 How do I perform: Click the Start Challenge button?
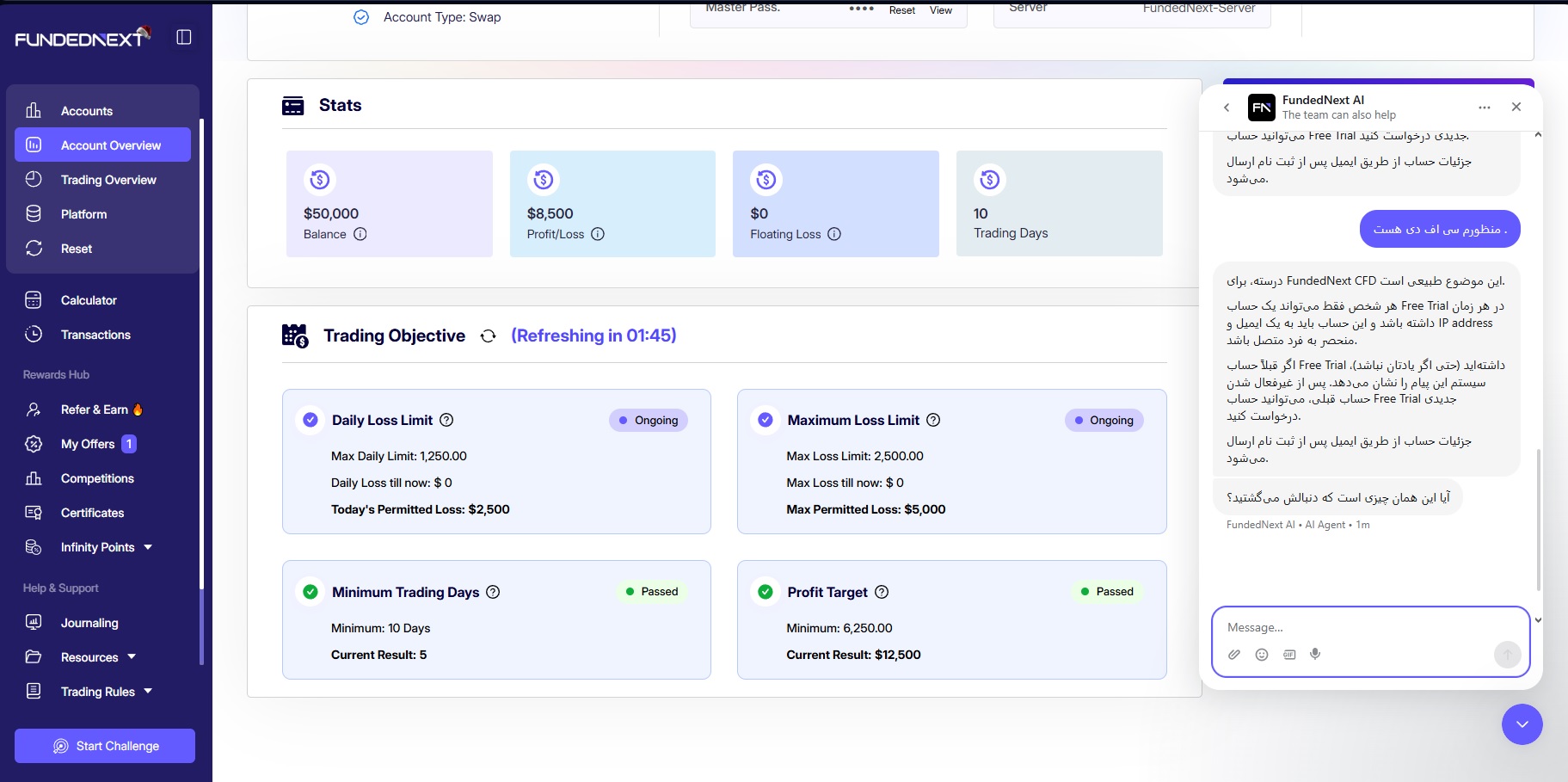click(105, 746)
